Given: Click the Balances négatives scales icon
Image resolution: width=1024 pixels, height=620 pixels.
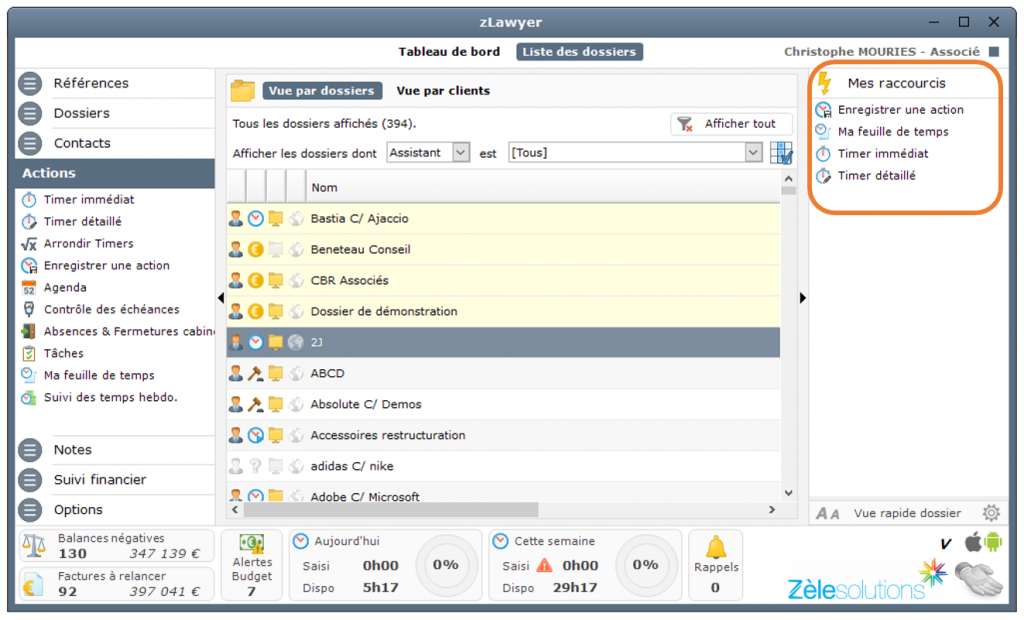Looking at the screenshot, I should (33, 546).
